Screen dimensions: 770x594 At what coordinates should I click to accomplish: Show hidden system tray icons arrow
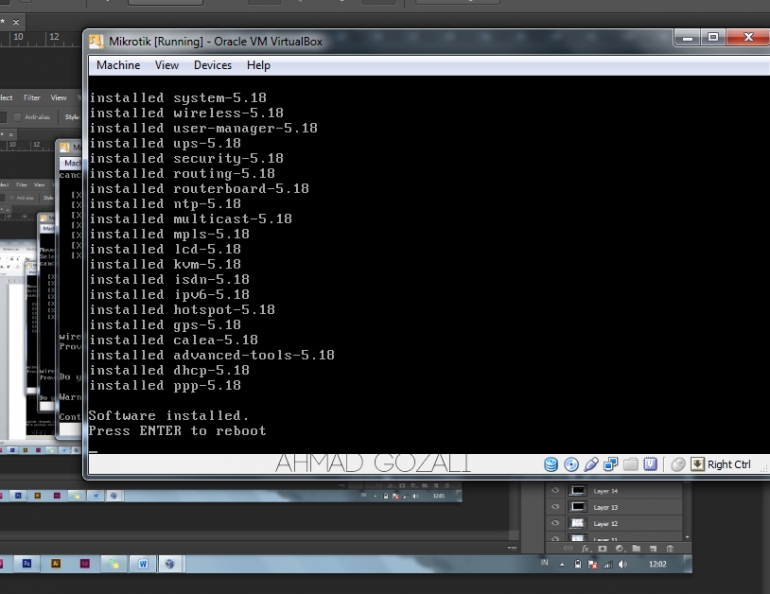click(563, 564)
